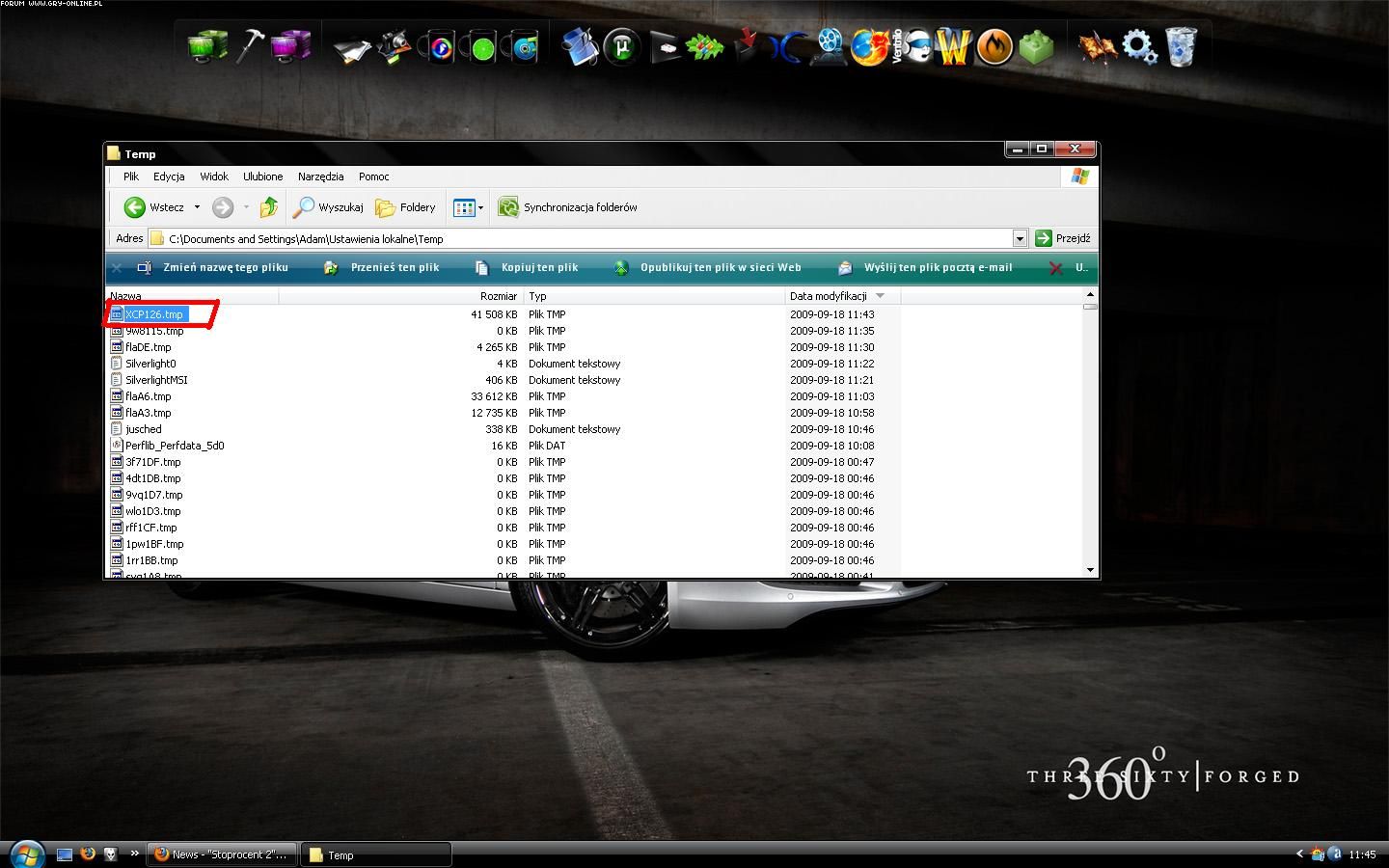Open the views mode dropdown
Image resolution: width=1389 pixels, height=868 pixels.
click(x=480, y=207)
